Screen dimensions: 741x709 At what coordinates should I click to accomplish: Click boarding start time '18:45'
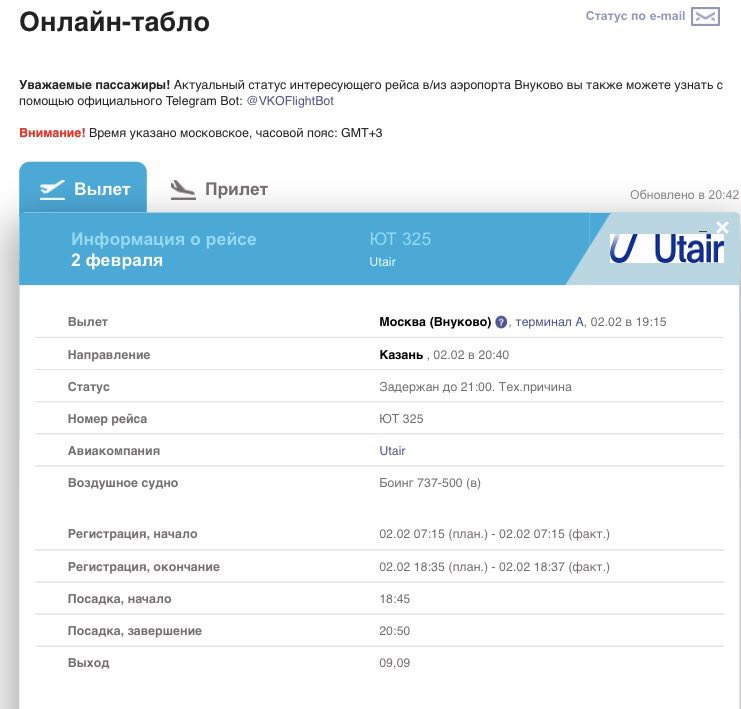tap(395, 599)
